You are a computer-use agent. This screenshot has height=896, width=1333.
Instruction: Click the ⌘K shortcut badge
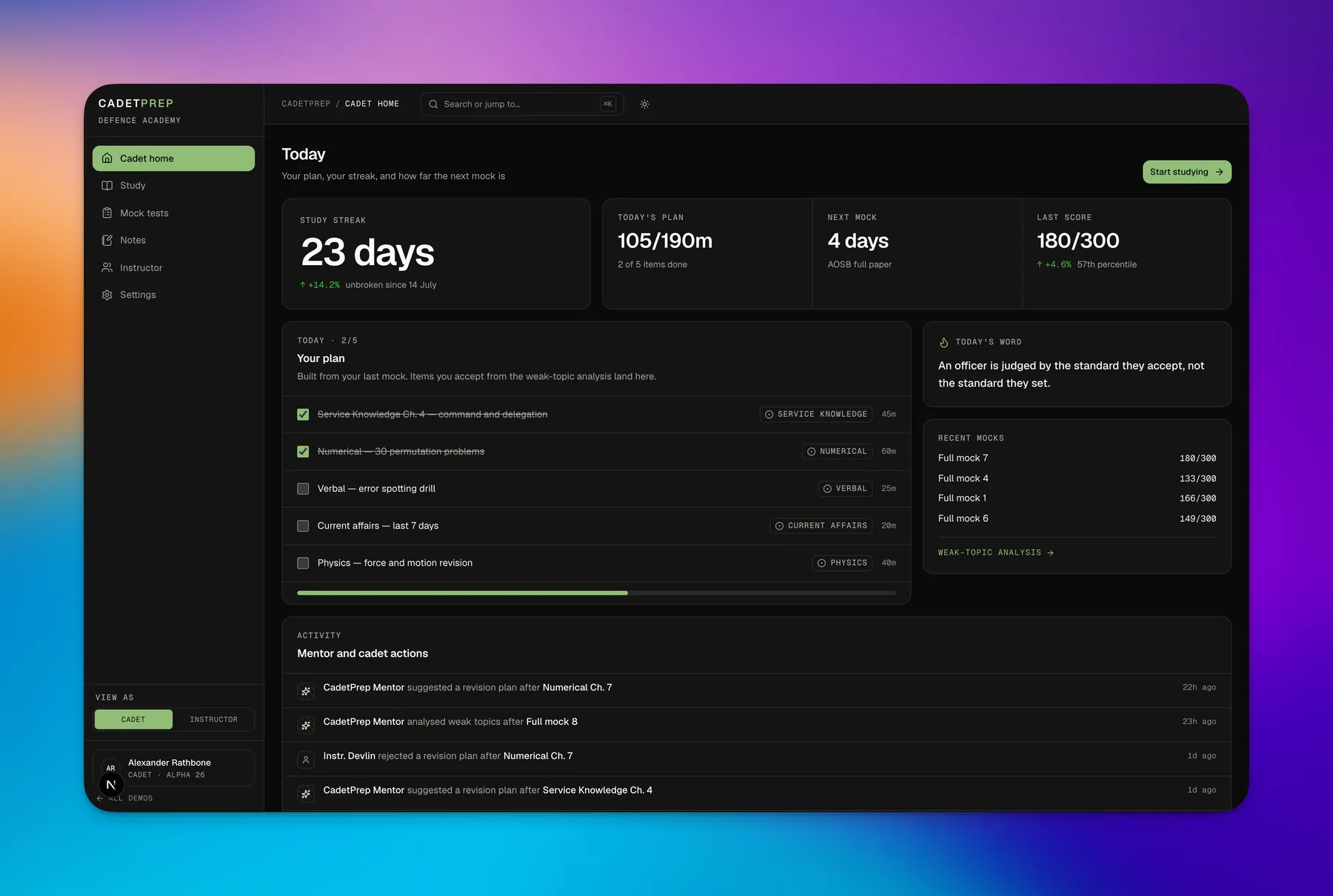click(608, 104)
